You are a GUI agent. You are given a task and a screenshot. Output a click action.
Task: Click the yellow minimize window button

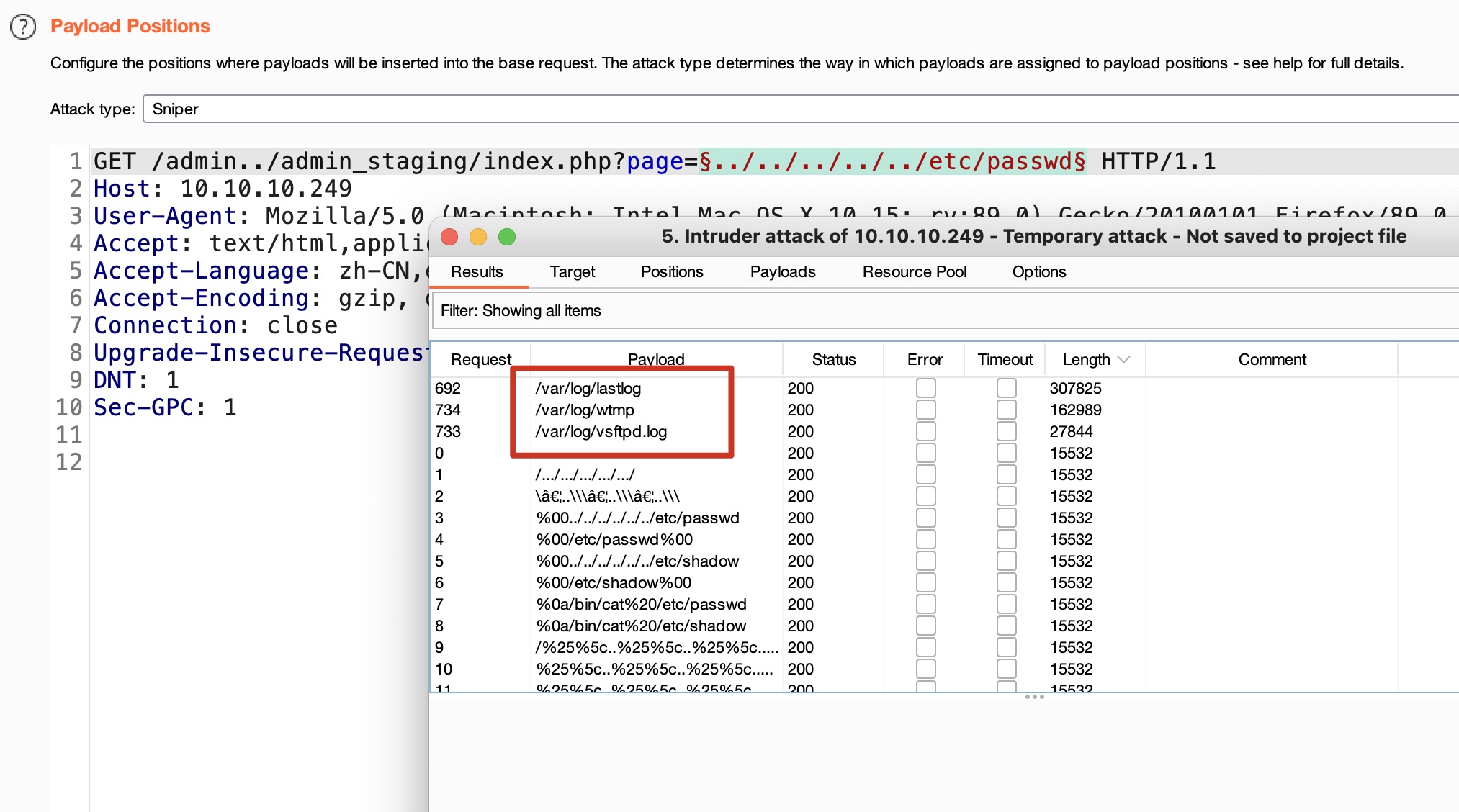[478, 237]
